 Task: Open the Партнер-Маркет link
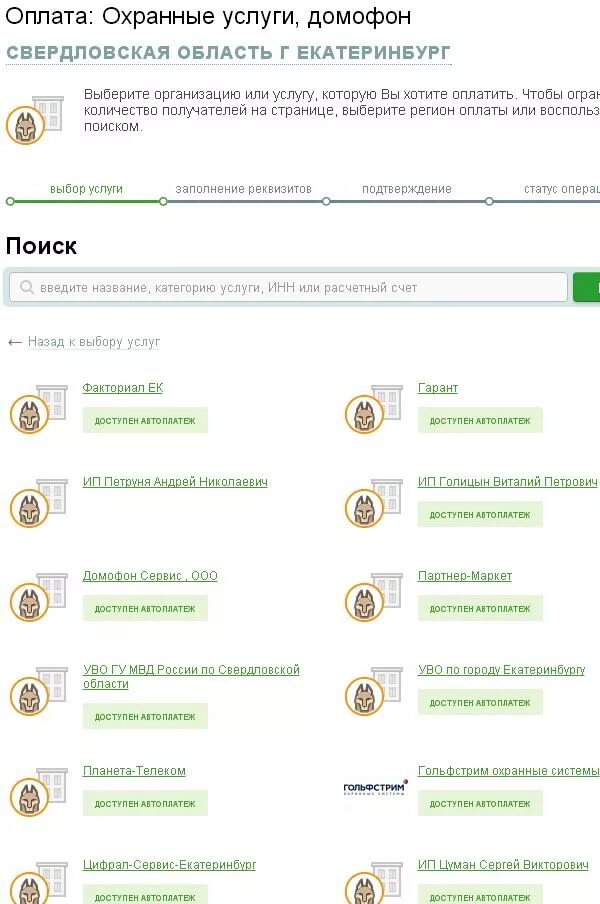point(465,575)
